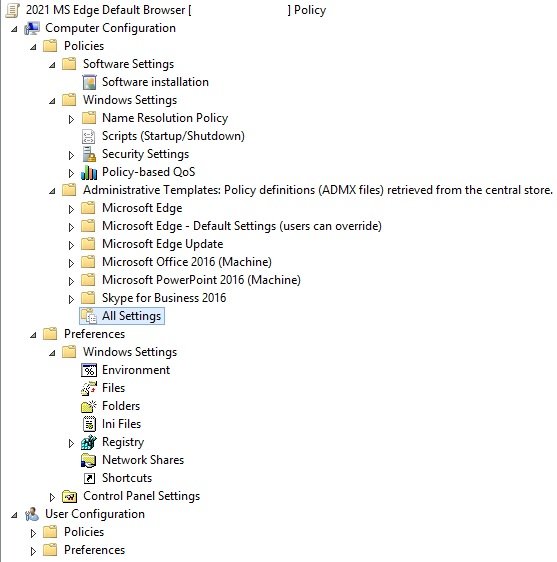Image resolution: width=557 pixels, height=562 pixels.
Task: Collapse Policies under Computer Configuration
Action: 33,47
